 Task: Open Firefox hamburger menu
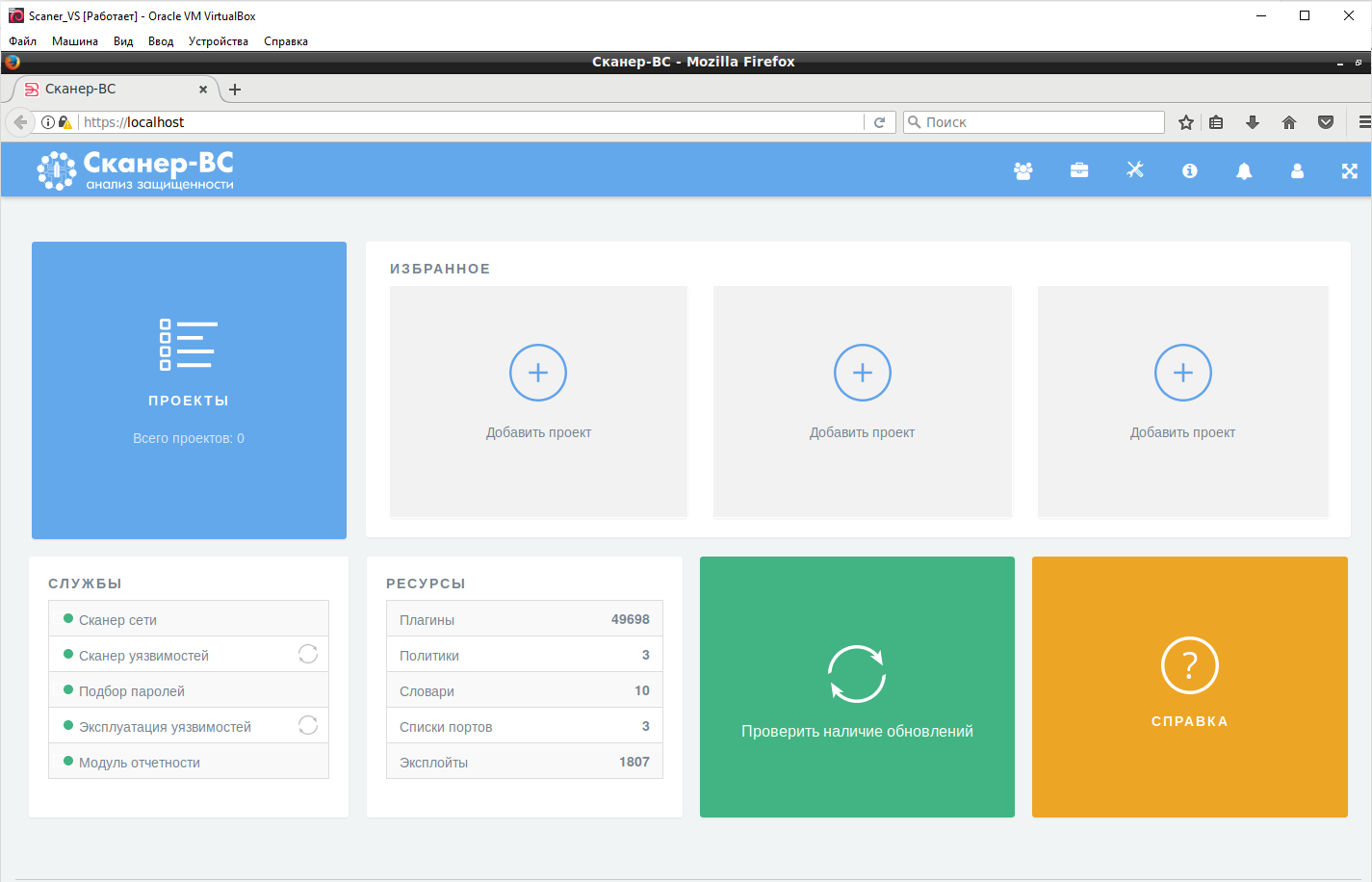[1364, 122]
